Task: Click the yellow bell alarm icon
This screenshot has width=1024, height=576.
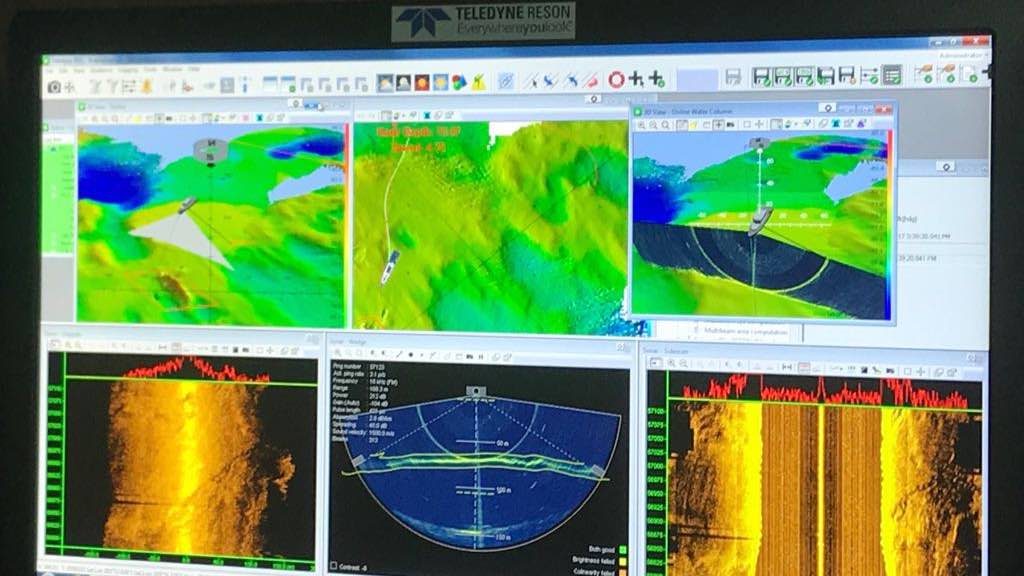Action: (x=147, y=85)
